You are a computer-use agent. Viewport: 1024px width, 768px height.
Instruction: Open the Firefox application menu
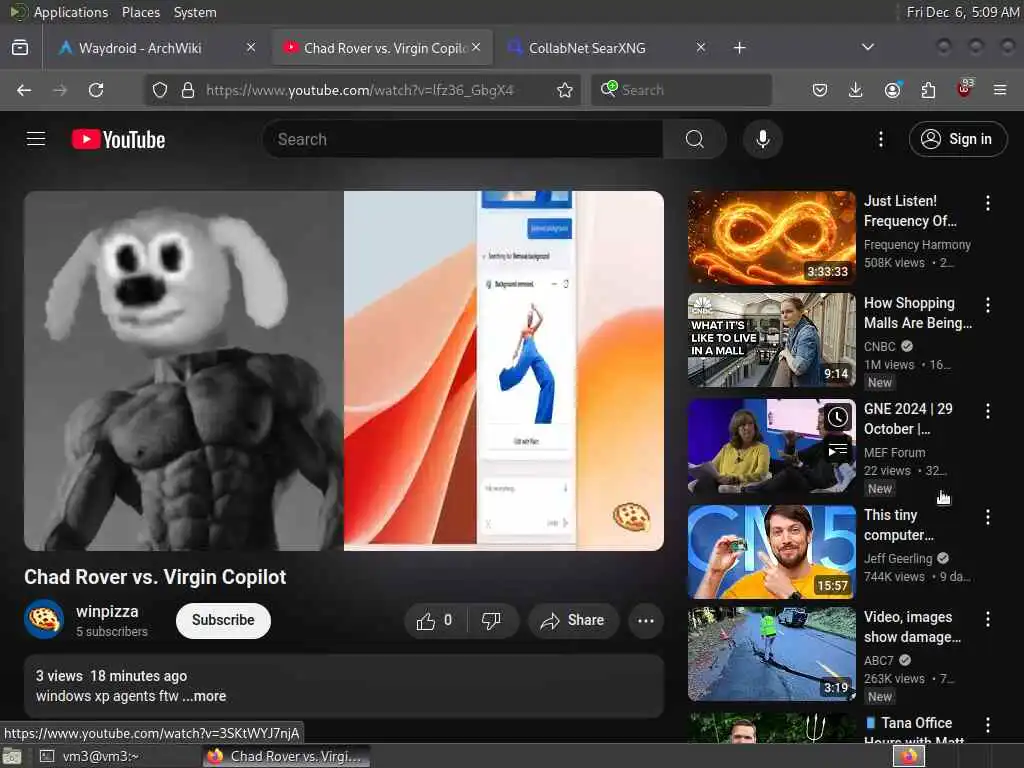pos(1000,90)
